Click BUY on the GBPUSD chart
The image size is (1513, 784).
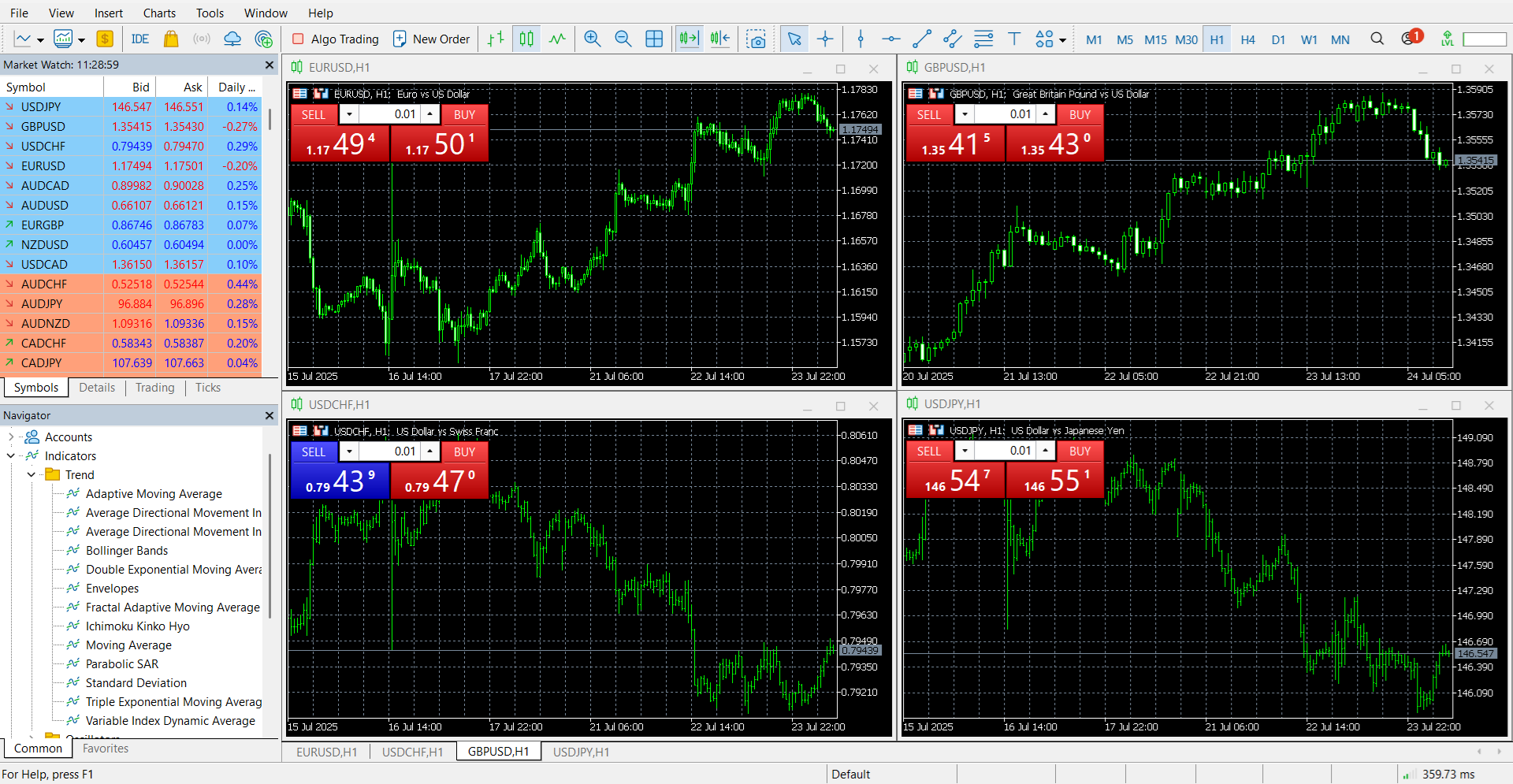click(x=1080, y=114)
